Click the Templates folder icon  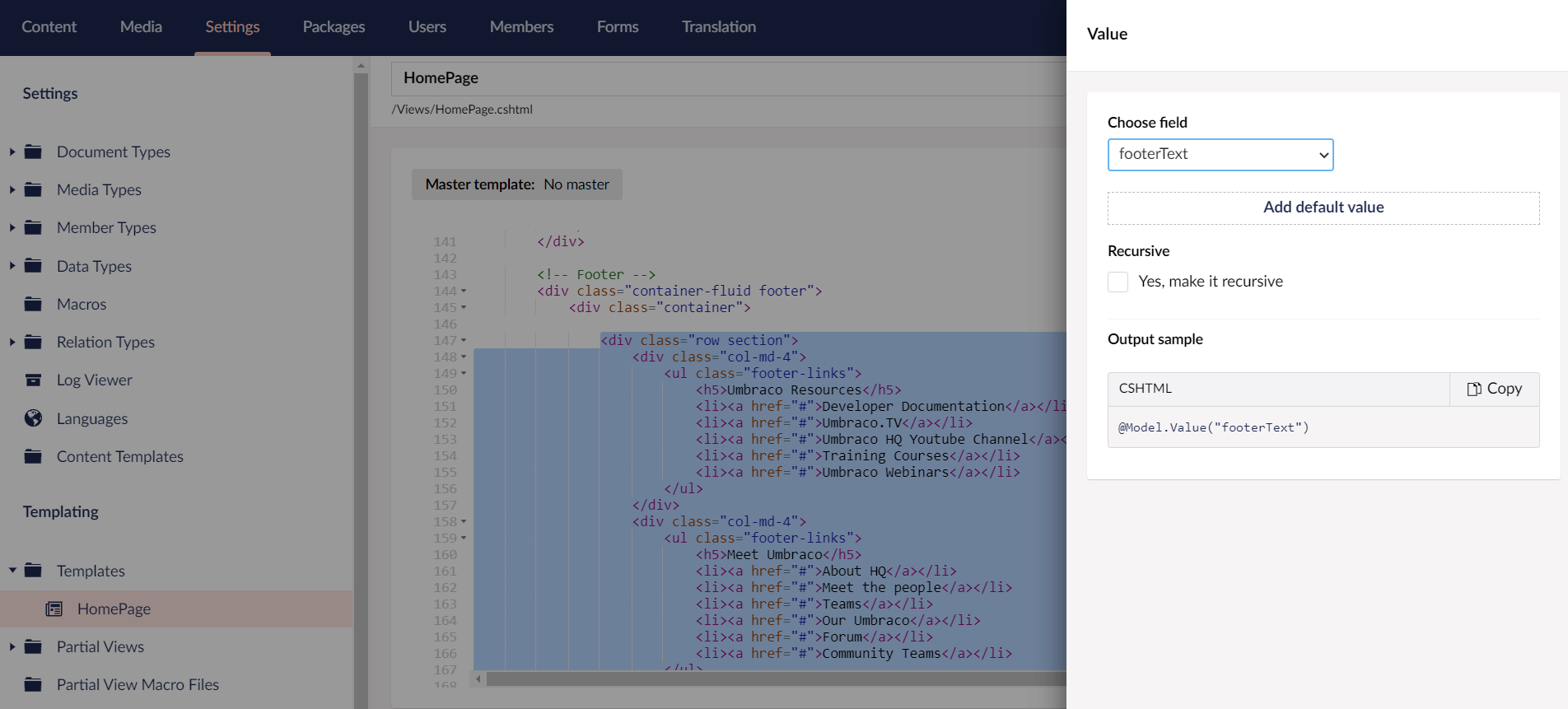[33, 571]
